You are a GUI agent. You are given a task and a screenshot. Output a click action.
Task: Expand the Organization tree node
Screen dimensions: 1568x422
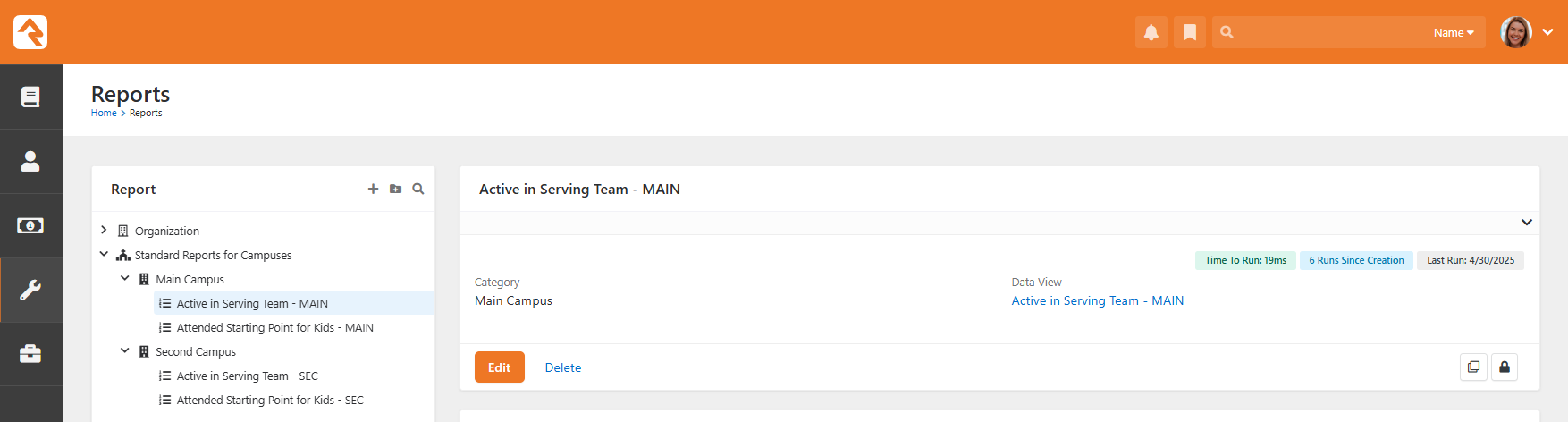[104, 230]
